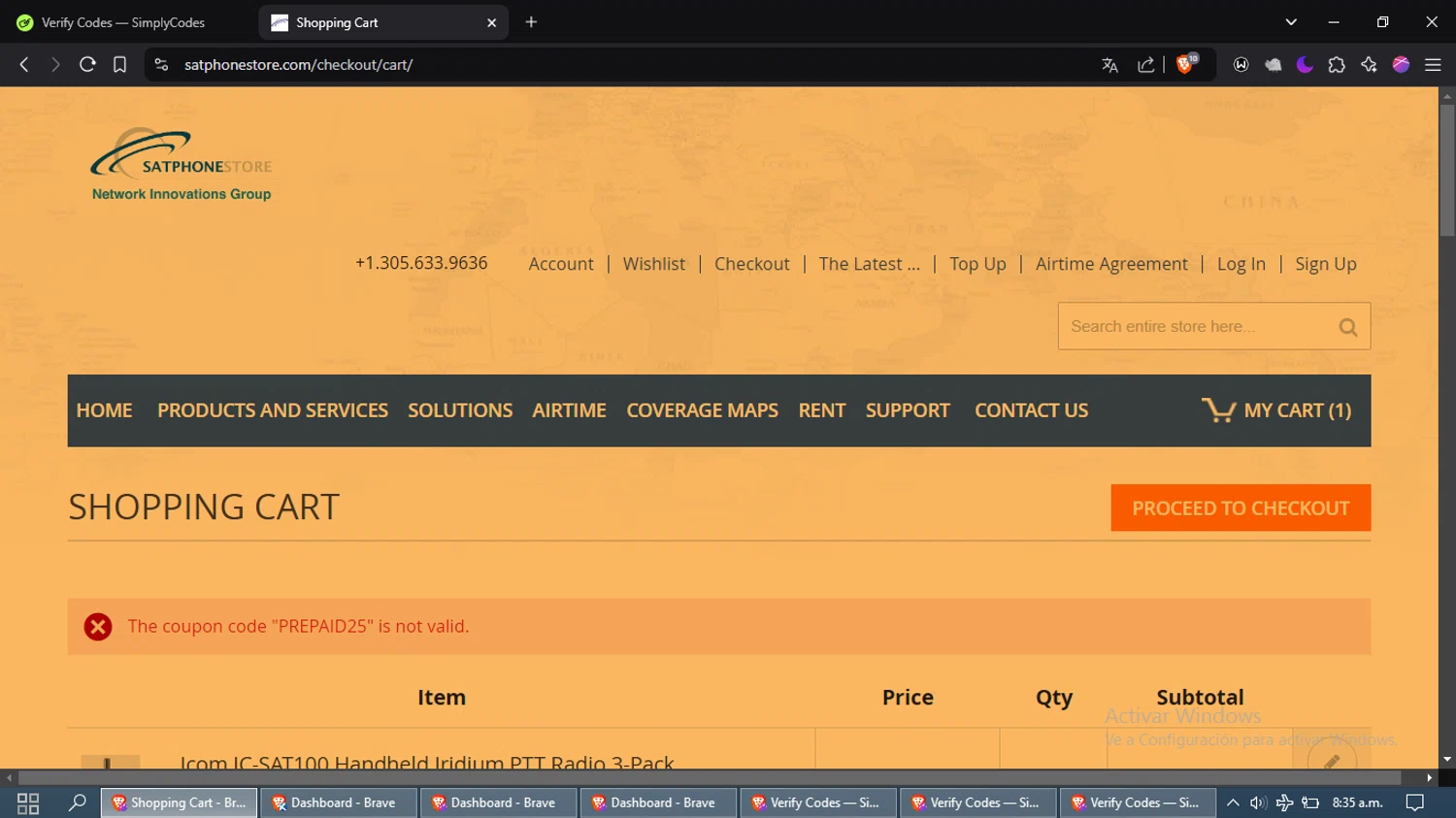Click PROCEED TO CHECKOUT button

click(x=1241, y=507)
